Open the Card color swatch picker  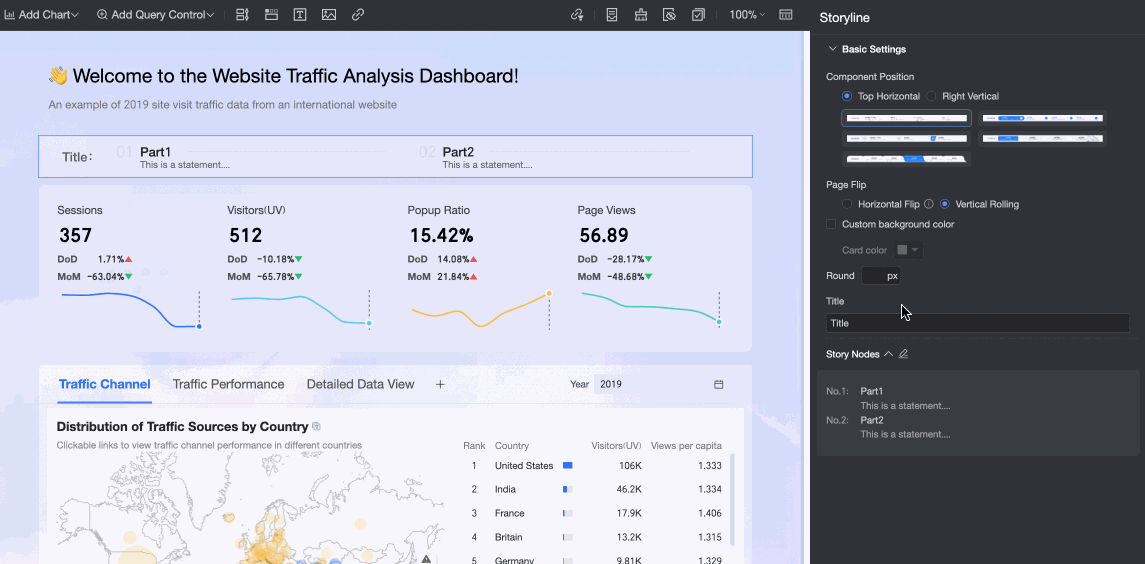tap(908, 250)
